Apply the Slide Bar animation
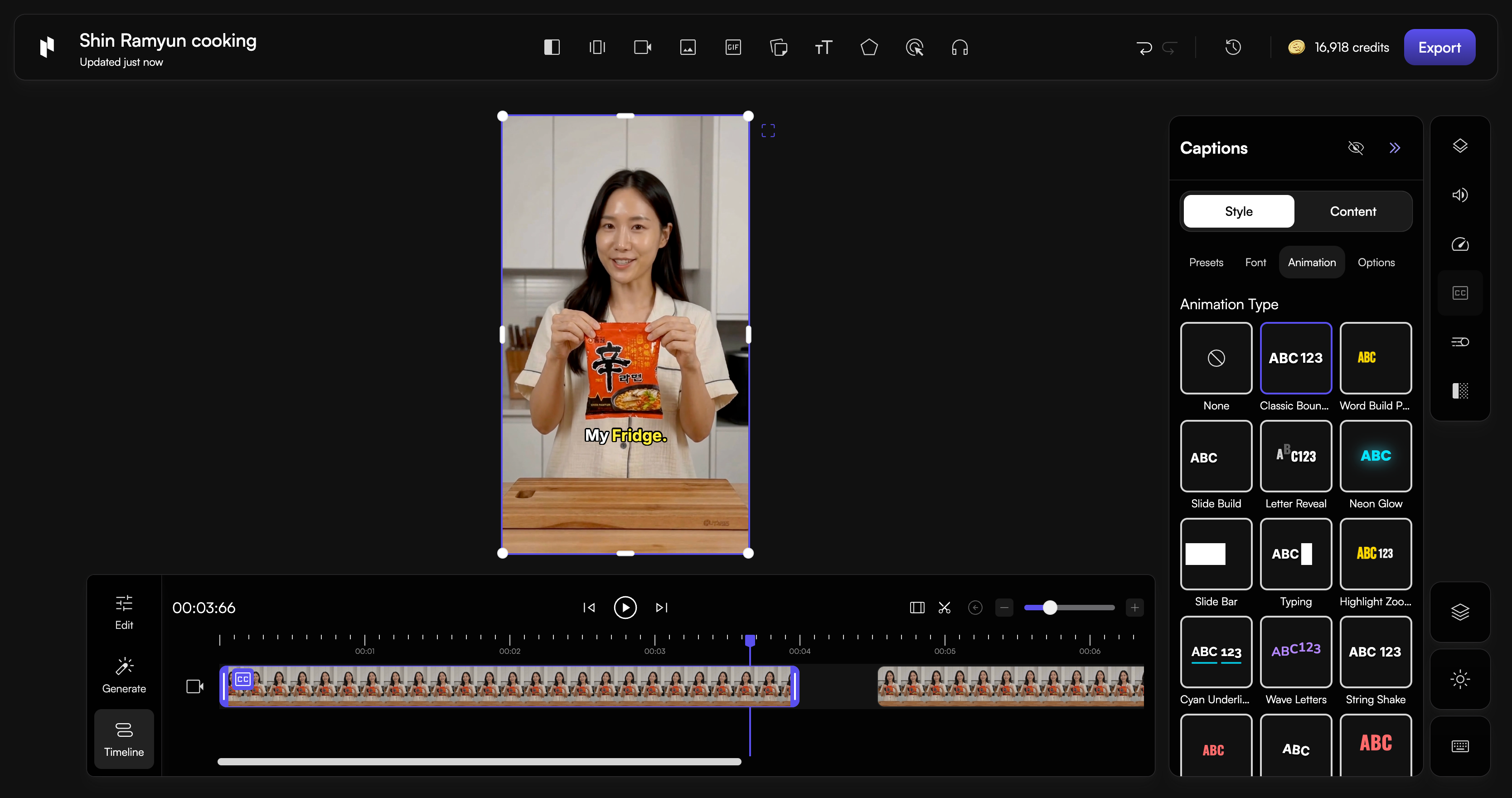The image size is (1512, 798). [1216, 555]
